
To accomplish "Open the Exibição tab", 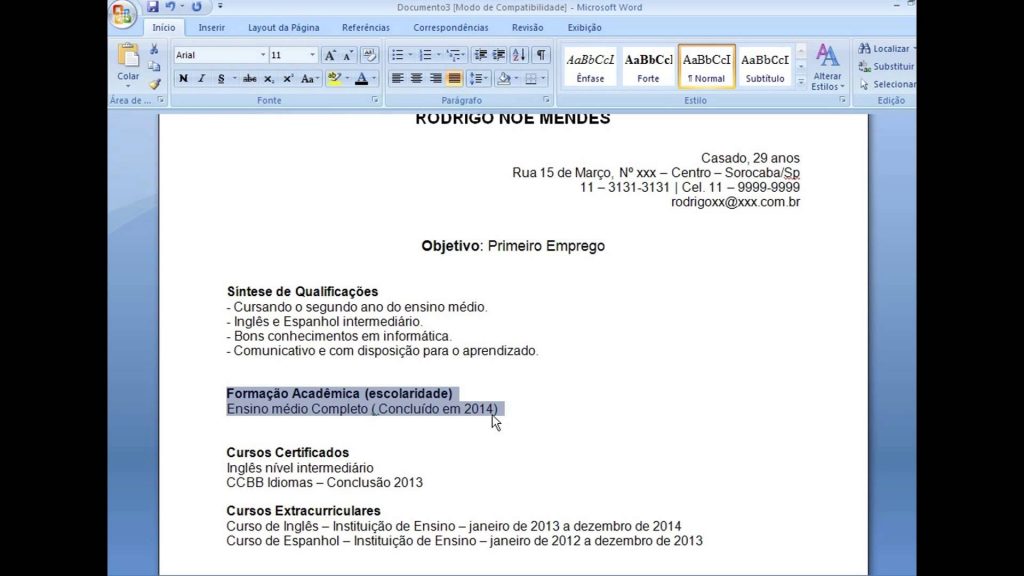I will pos(584,27).
